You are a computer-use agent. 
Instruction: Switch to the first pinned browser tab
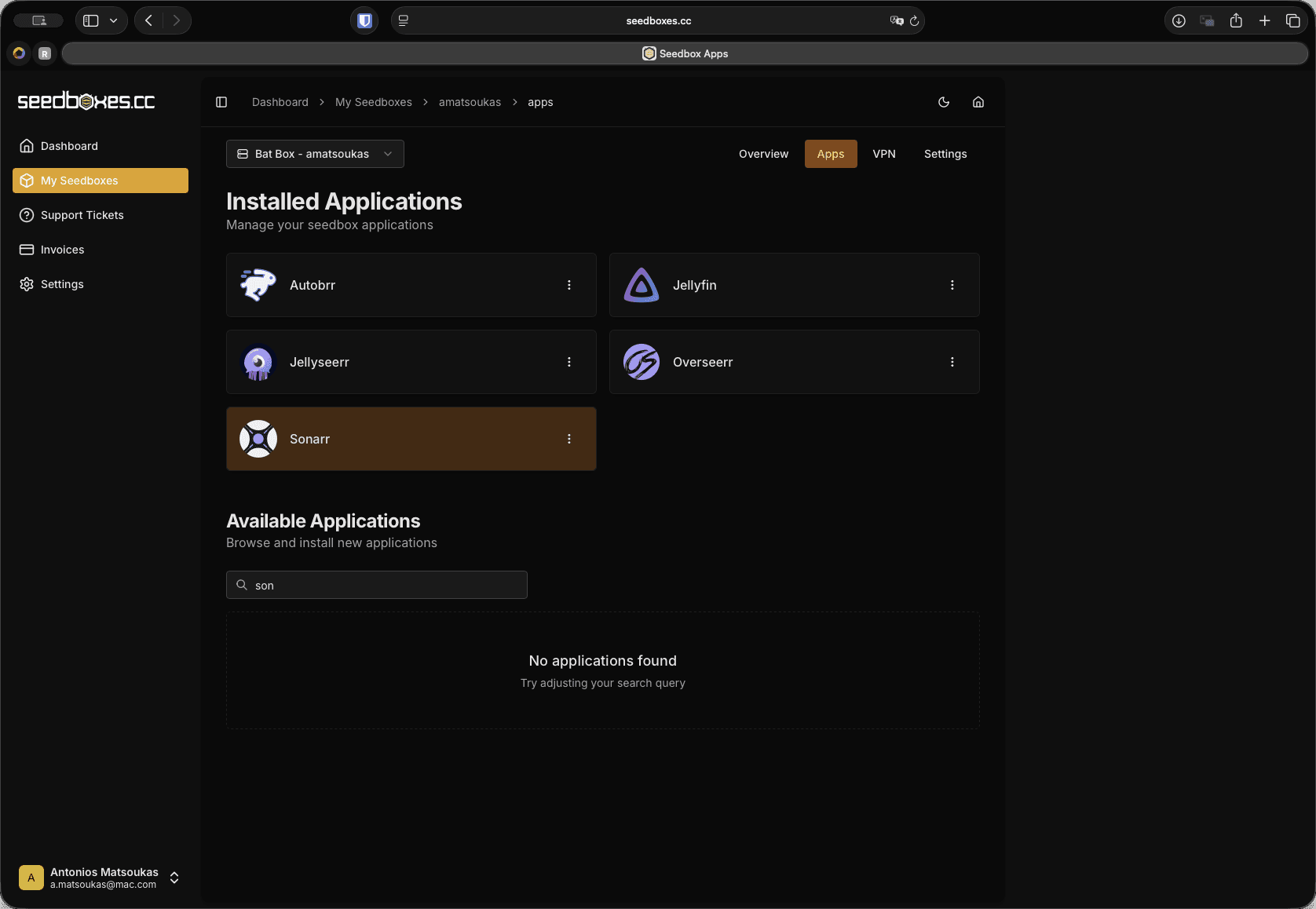[x=19, y=53]
